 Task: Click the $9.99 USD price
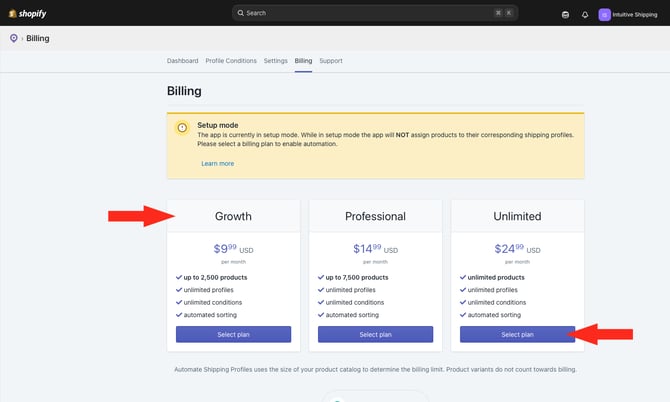(x=233, y=249)
